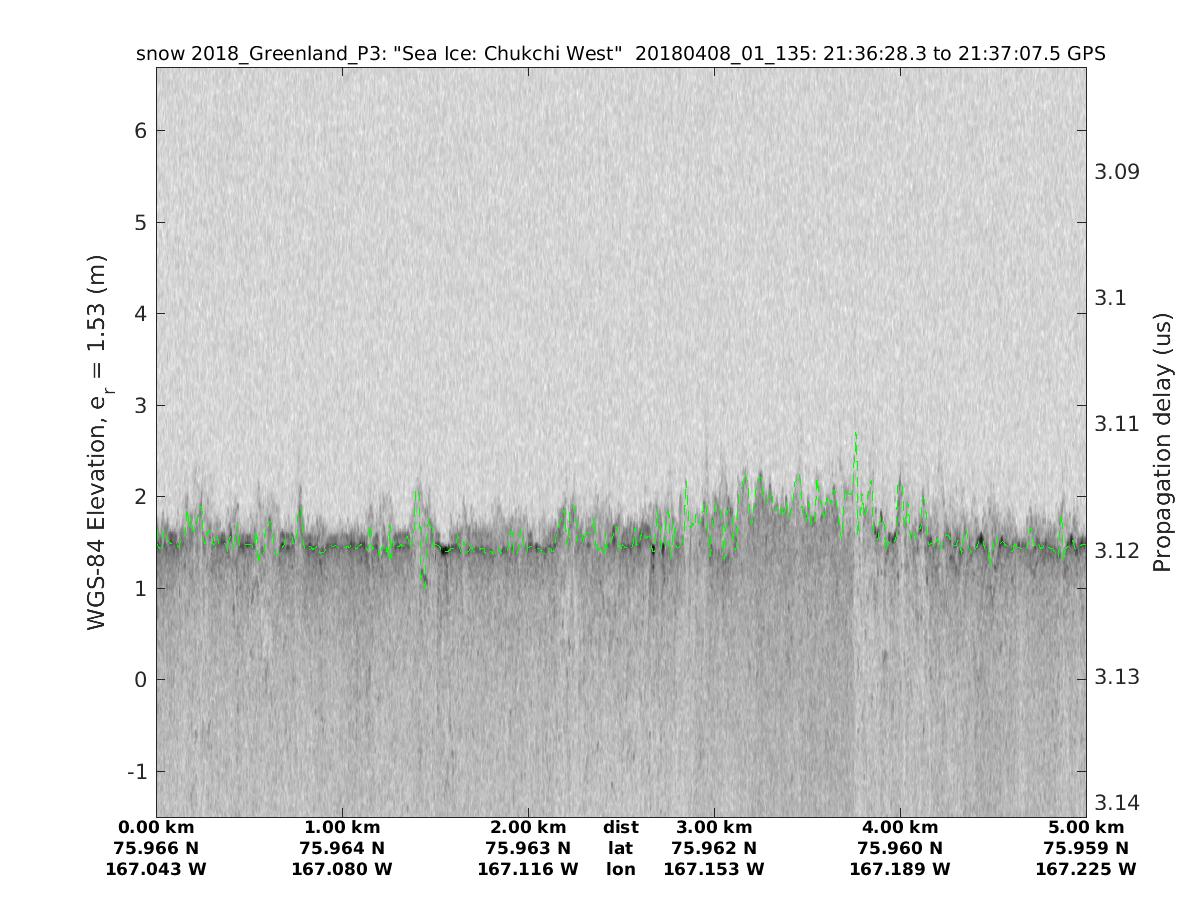This screenshot has height=900, width=1200.
Task: Click the 3.11 propagation delay tick
Action: coord(1116,424)
